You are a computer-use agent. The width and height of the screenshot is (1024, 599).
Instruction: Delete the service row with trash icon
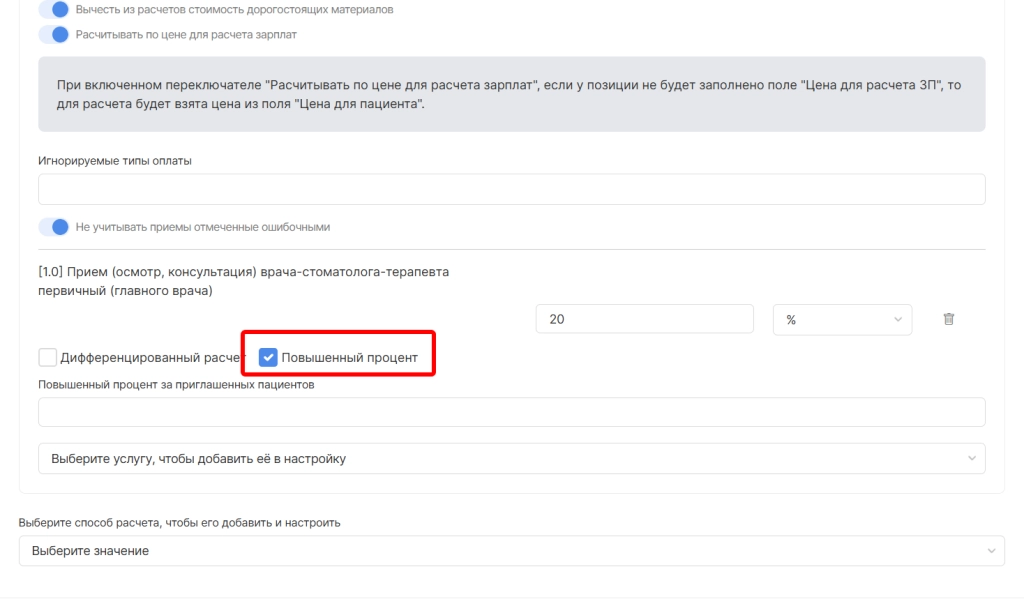pyautogui.click(x=949, y=319)
